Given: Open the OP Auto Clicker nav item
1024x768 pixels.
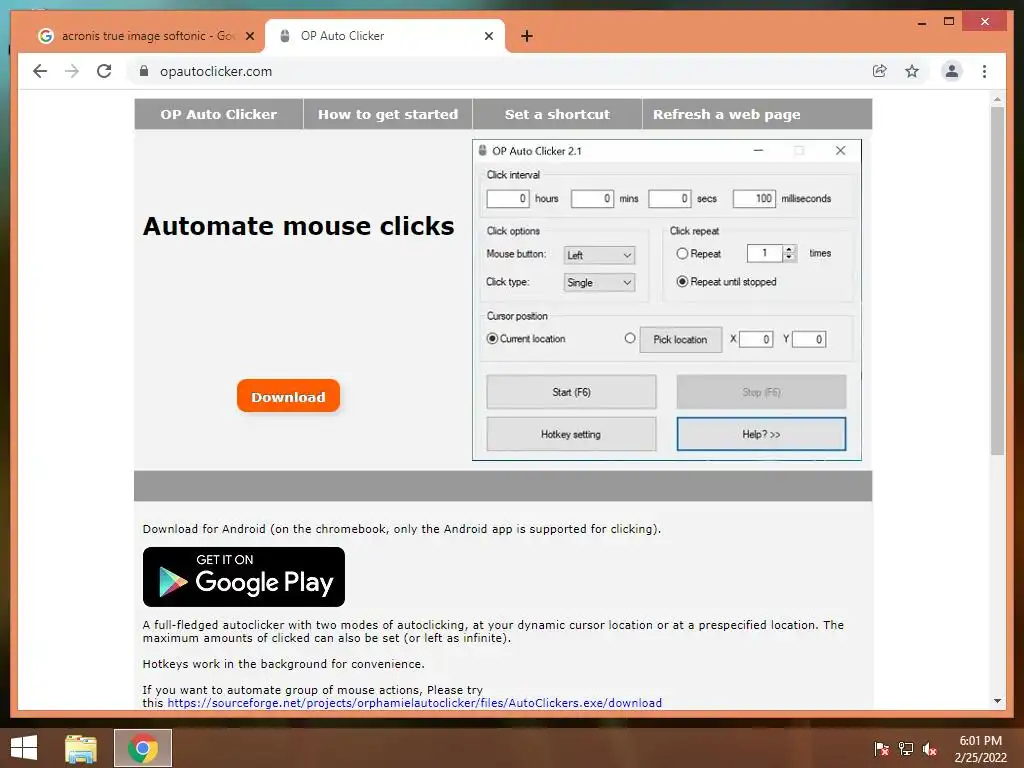Looking at the screenshot, I should (x=219, y=114).
